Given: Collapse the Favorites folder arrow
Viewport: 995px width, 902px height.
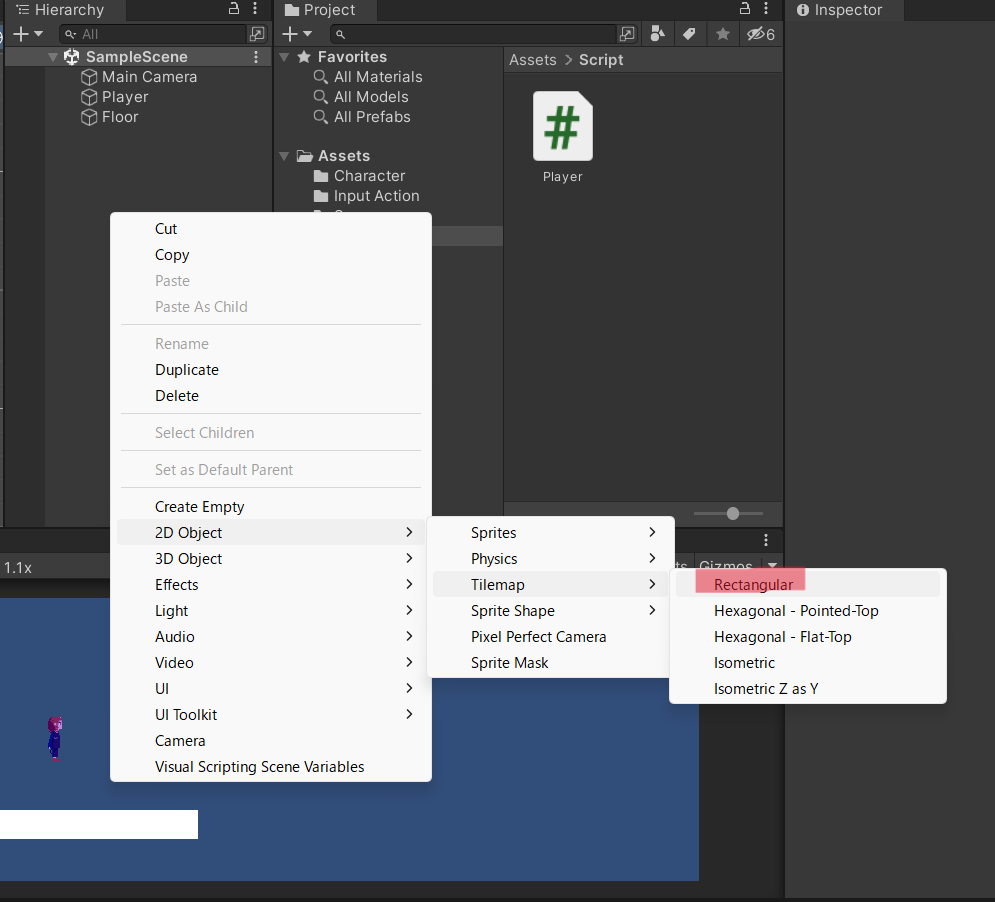Looking at the screenshot, I should point(284,57).
